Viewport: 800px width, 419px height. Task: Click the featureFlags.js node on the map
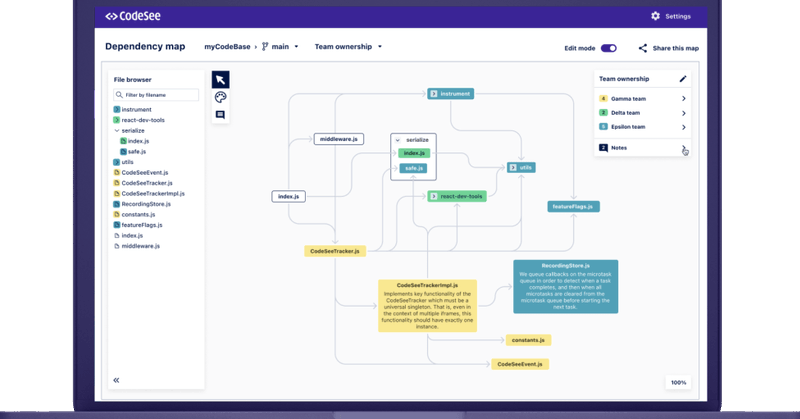573,207
